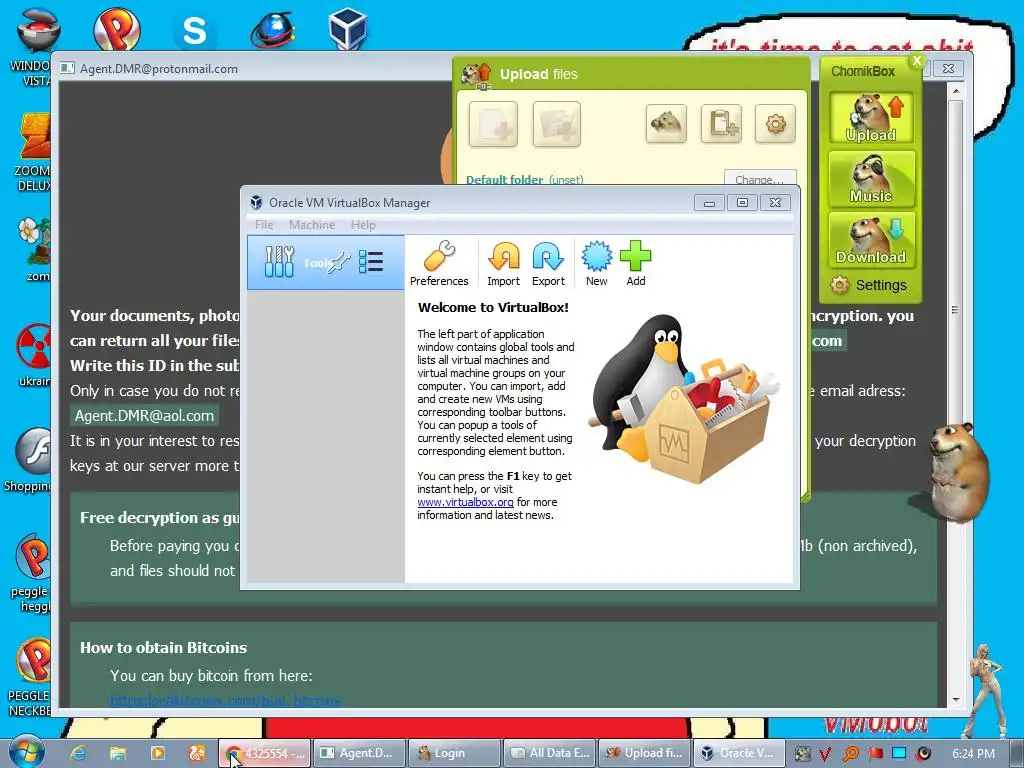Image resolution: width=1024 pixels, height=768 pixels.
Task: Click the ChomikBox Download button
Action: (x=871, y=240)
